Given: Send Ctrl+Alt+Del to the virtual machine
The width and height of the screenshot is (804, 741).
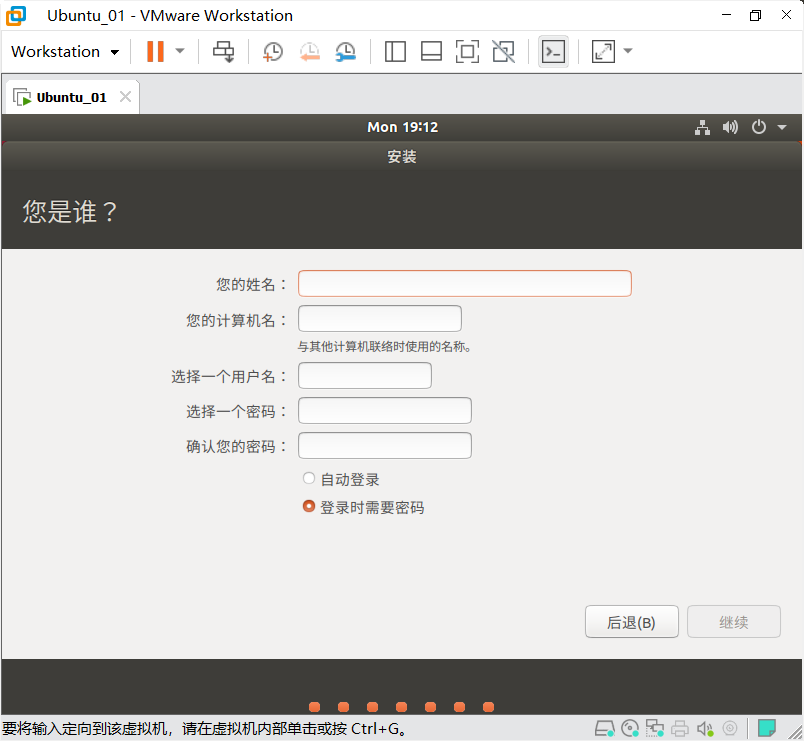Looking at the screenshot, I should point(224,52).
